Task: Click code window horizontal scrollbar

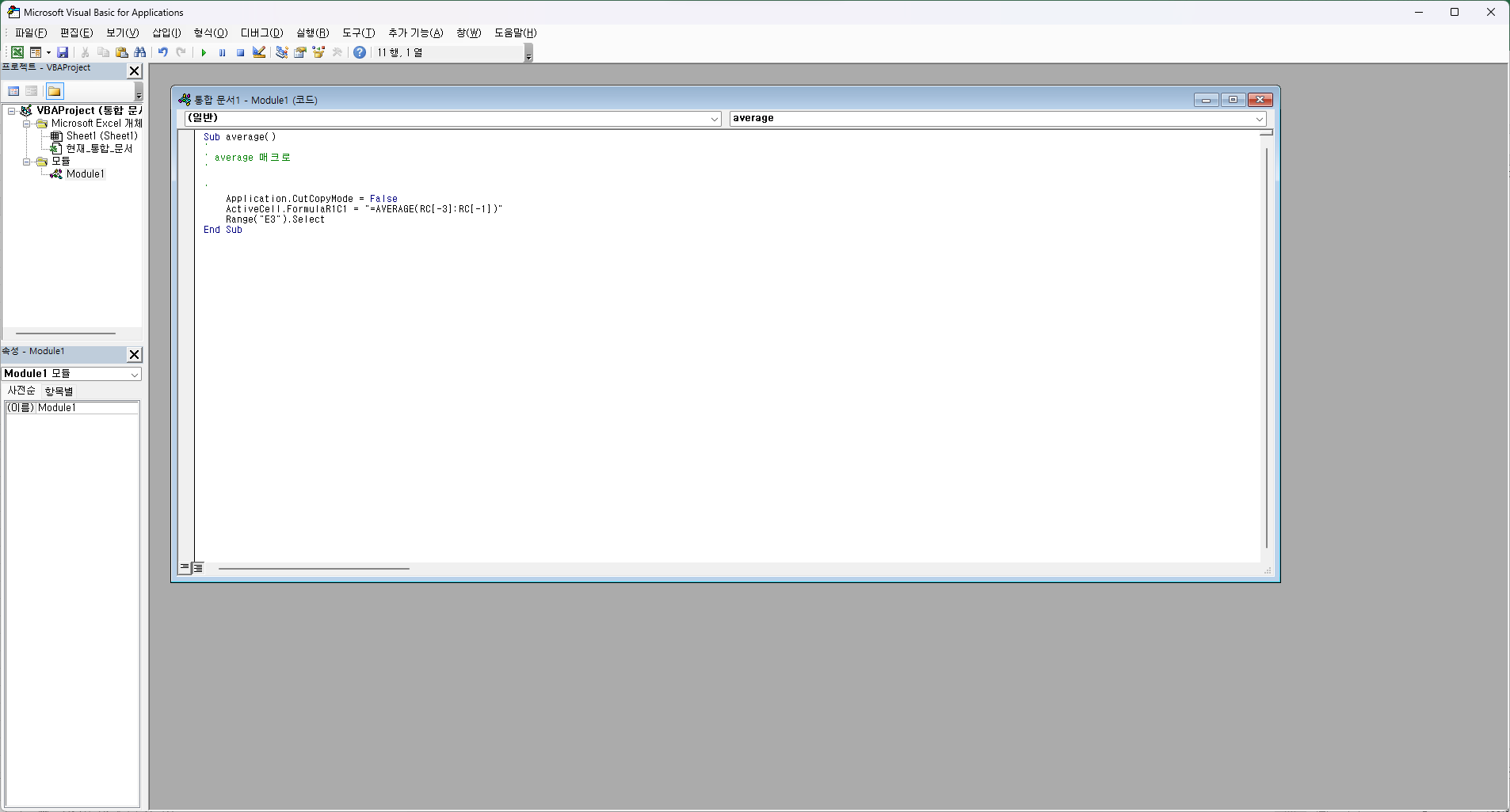Action: coord(314,568)
